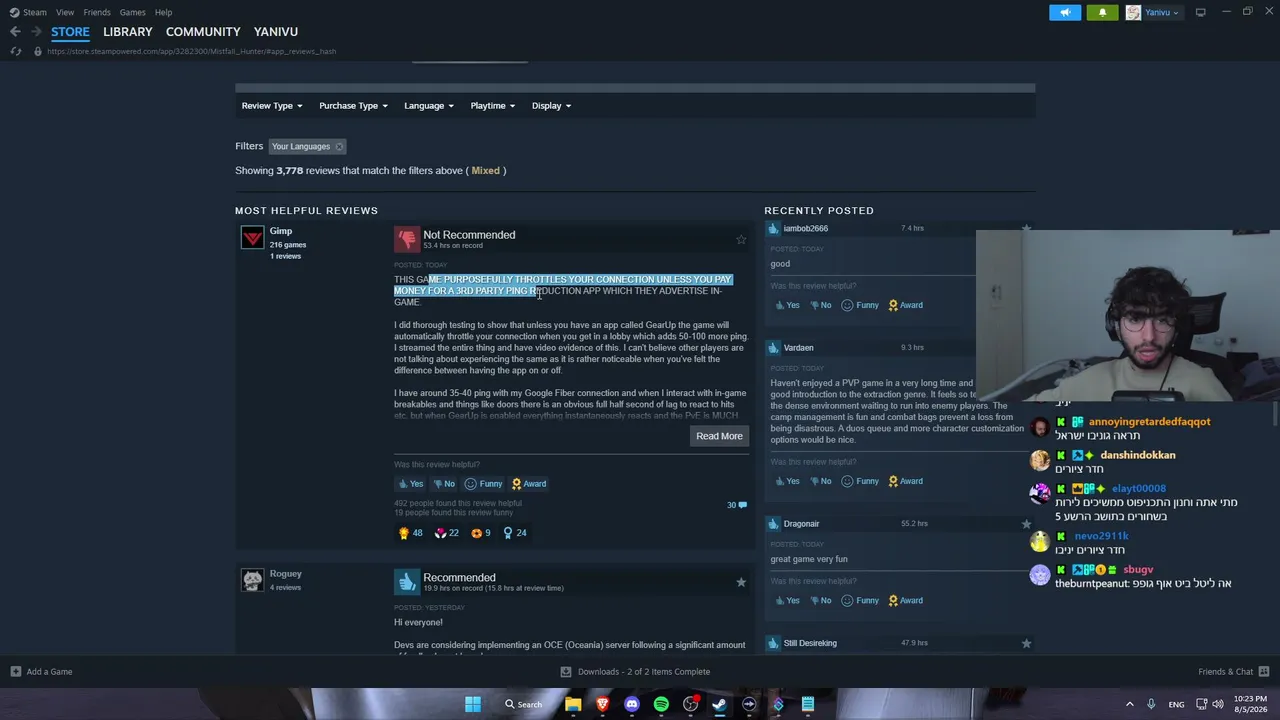Open the Display dropdown

[x=551, y=106]
